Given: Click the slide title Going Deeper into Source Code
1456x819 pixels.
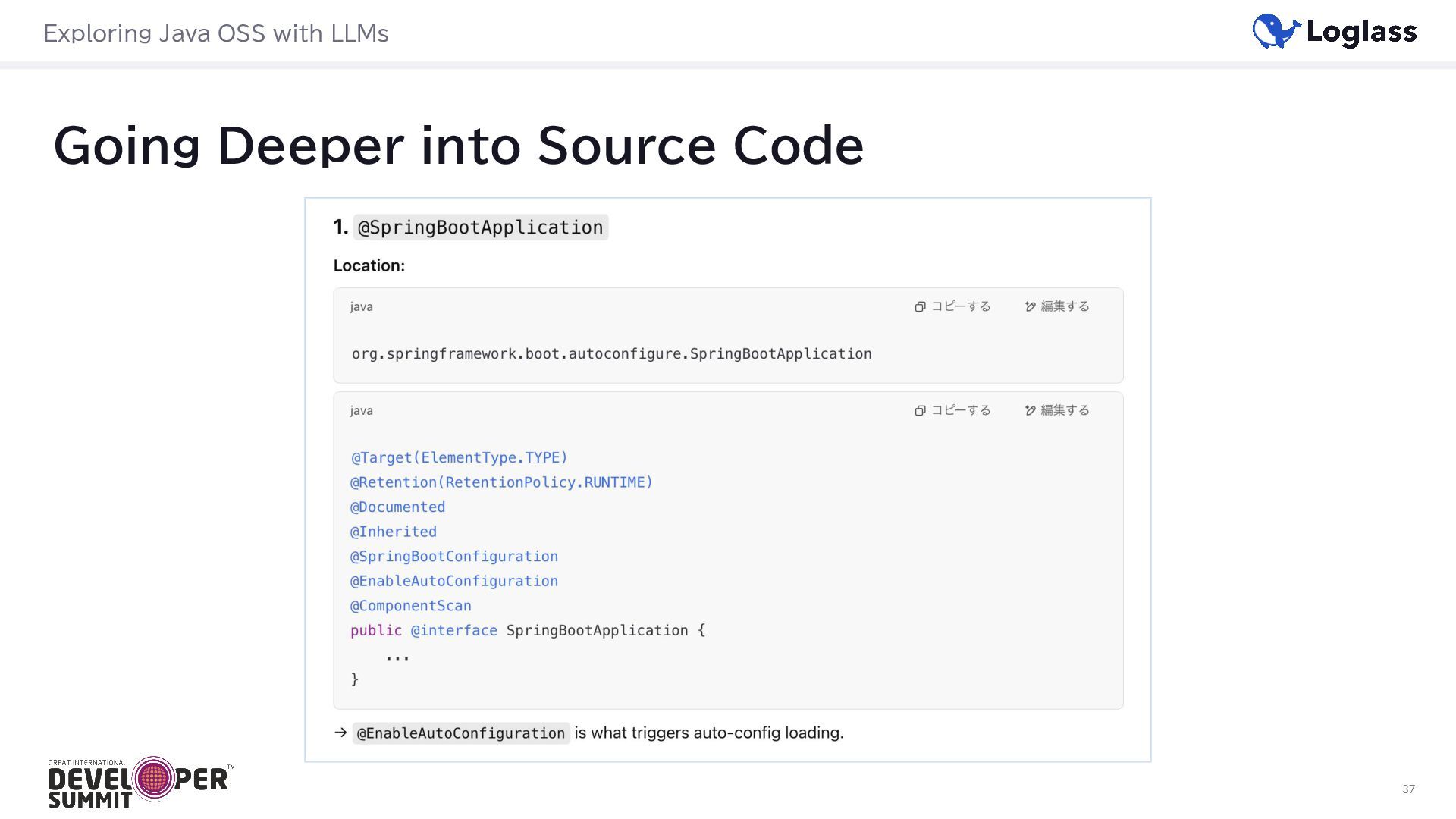Looking at the screenshot, I should [458, 145].
